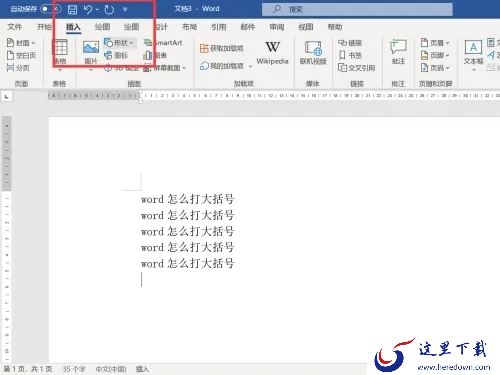Switch to the File tab
This screenshot has width=500, height=375.
[x=15, y=27]
